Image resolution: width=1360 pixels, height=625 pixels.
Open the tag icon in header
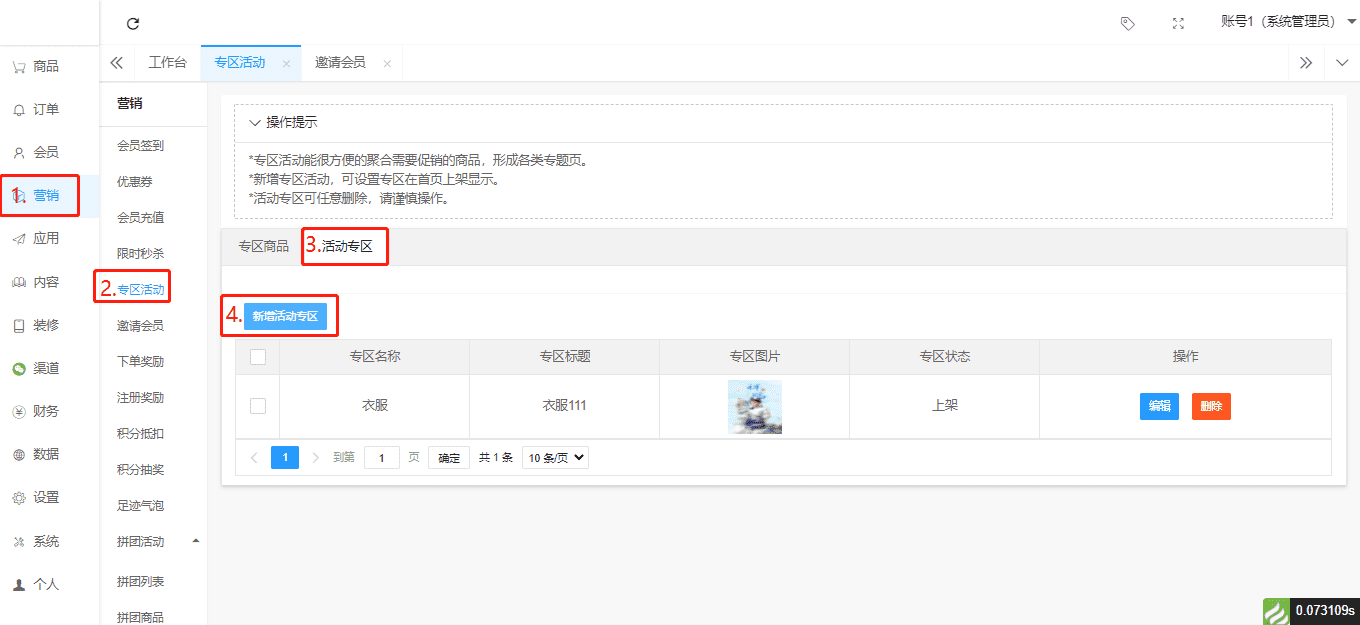click(x=1127, y=23)
